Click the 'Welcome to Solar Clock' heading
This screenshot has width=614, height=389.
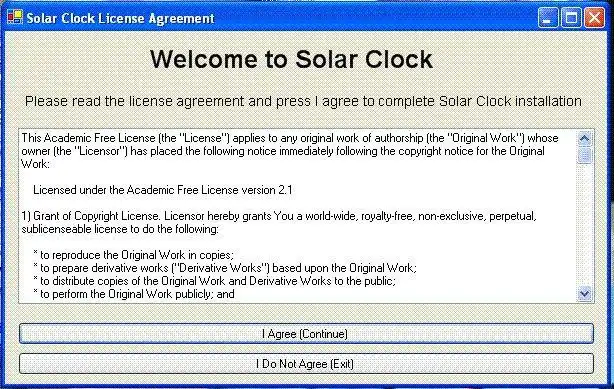click(x=291, y=60)
